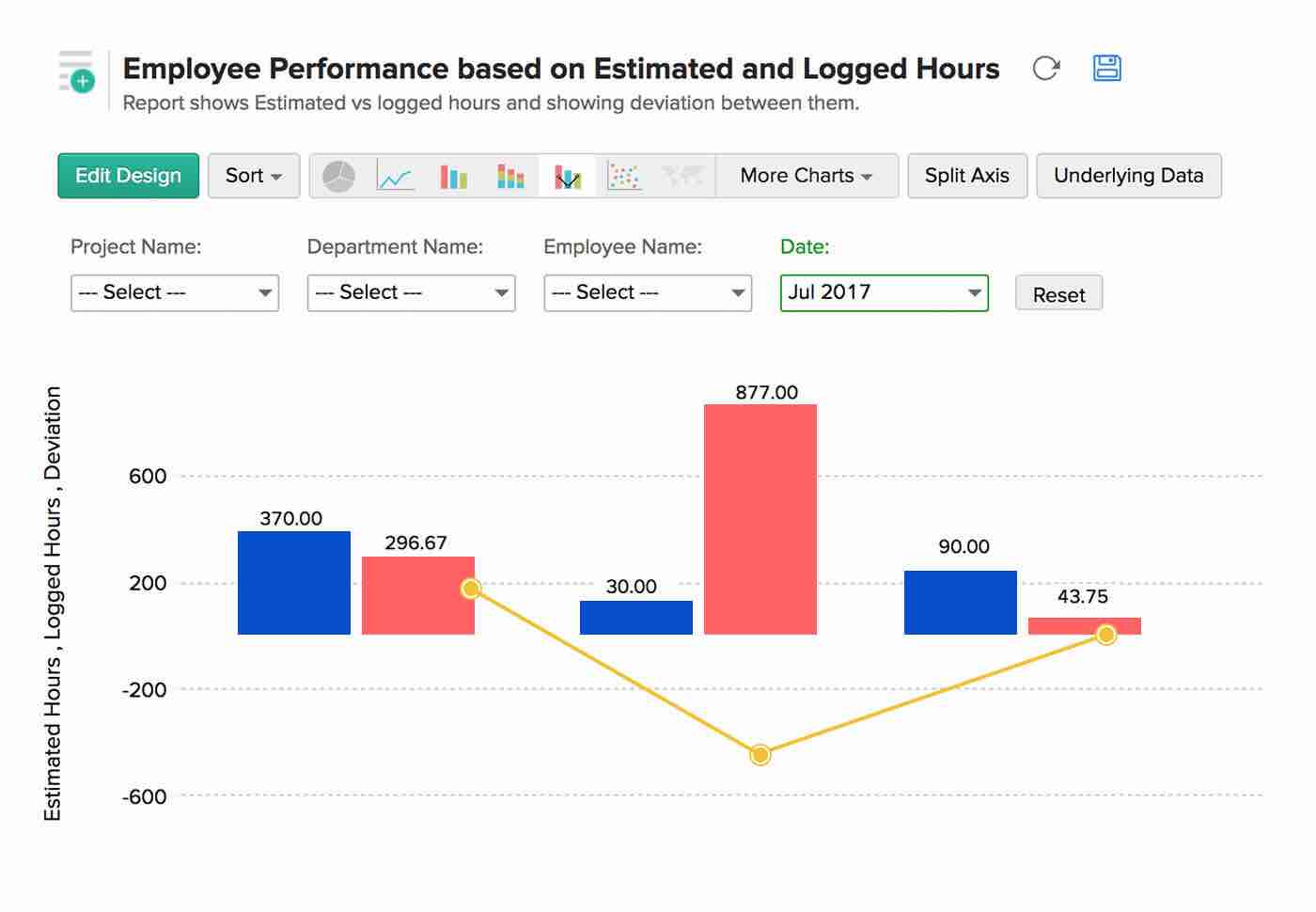Select the bar chart type icon
1316x912 pixels.
[453, 175]
